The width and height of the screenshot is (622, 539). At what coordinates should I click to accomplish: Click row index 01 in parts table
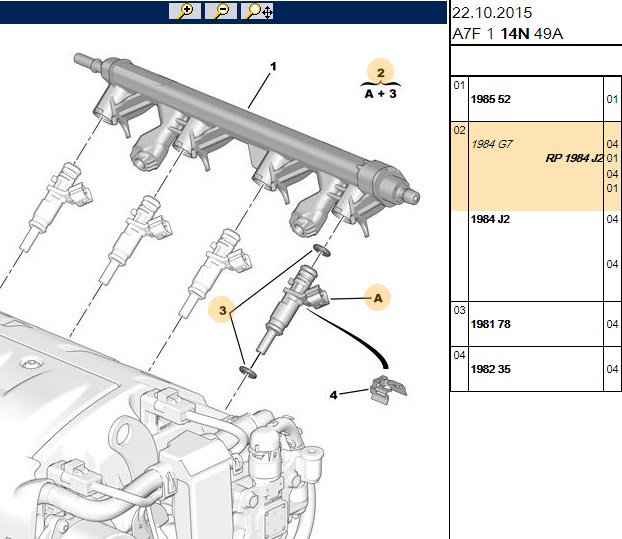[459, 85]
